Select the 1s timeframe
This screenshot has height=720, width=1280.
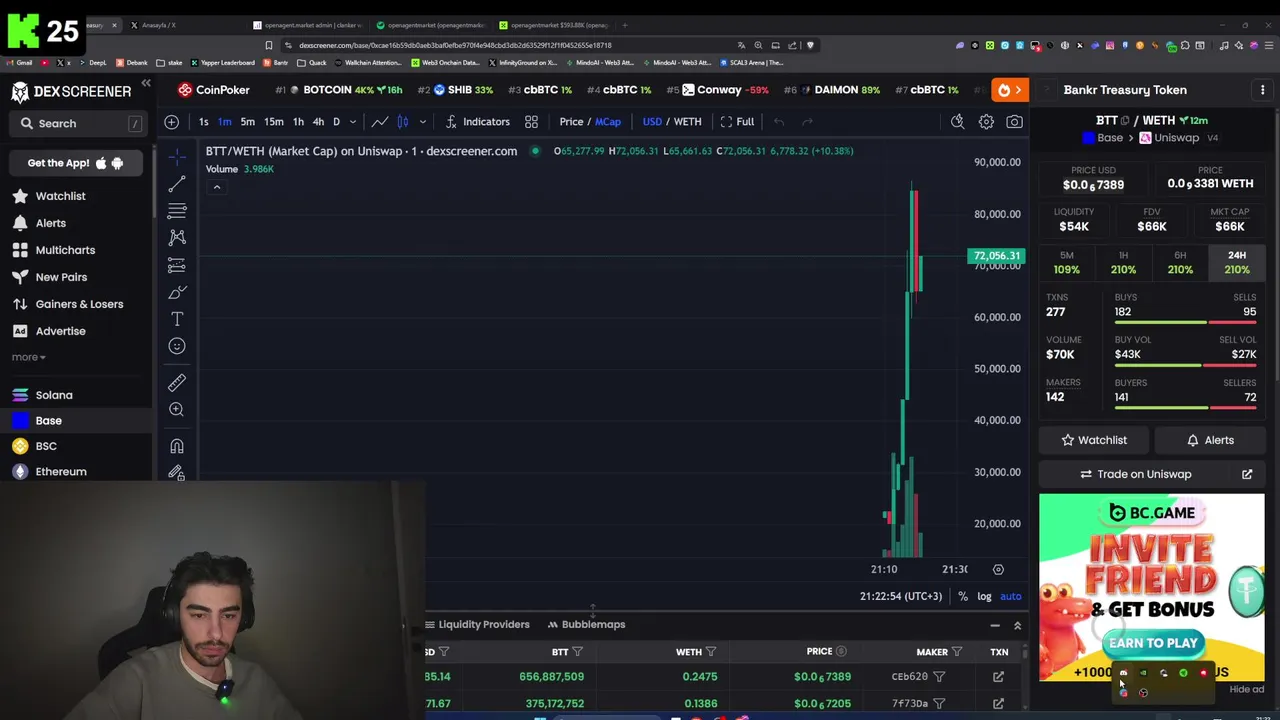(203, 122)
